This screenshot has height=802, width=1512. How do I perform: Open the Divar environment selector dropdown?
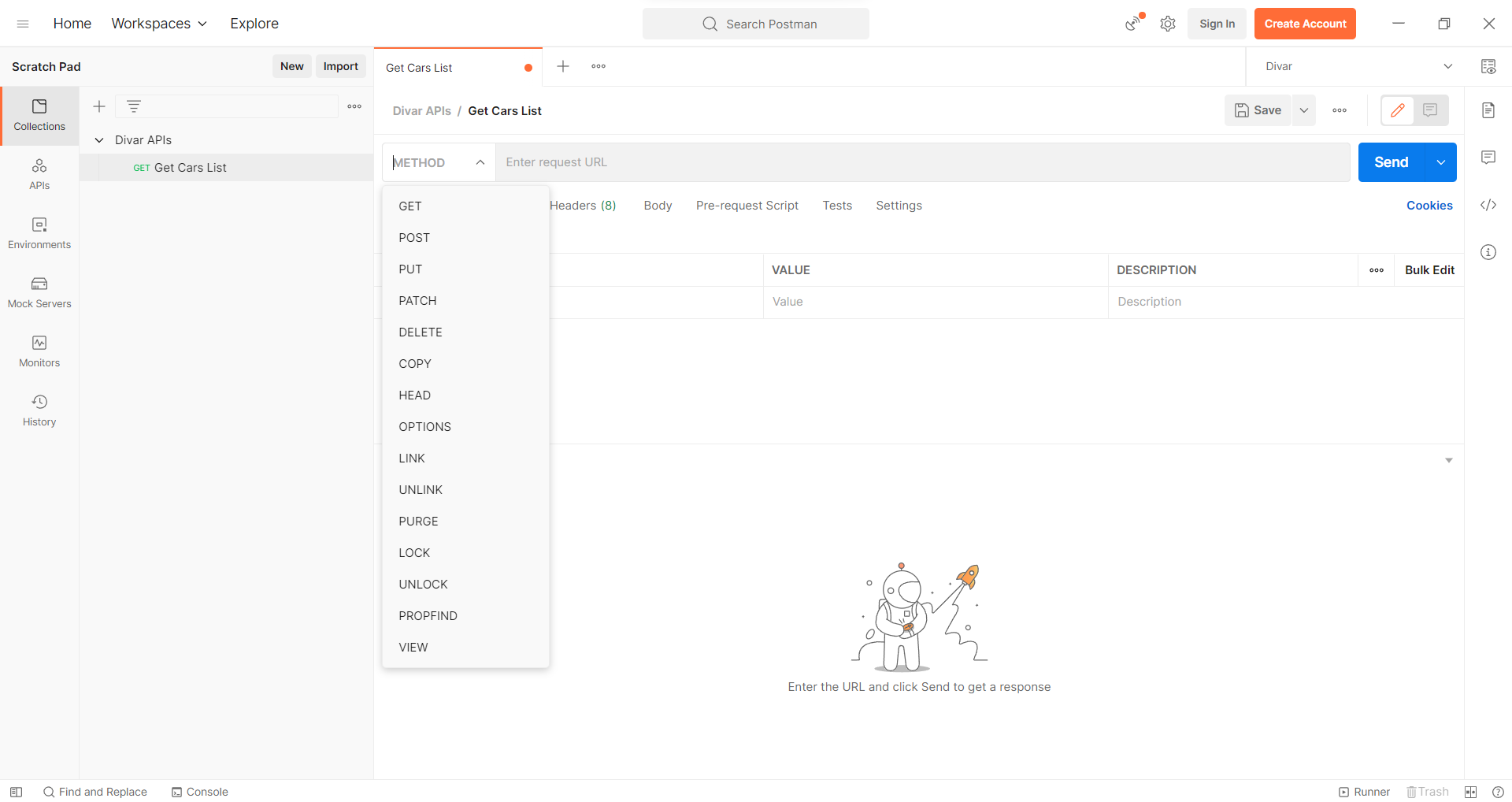(1358, 66)
